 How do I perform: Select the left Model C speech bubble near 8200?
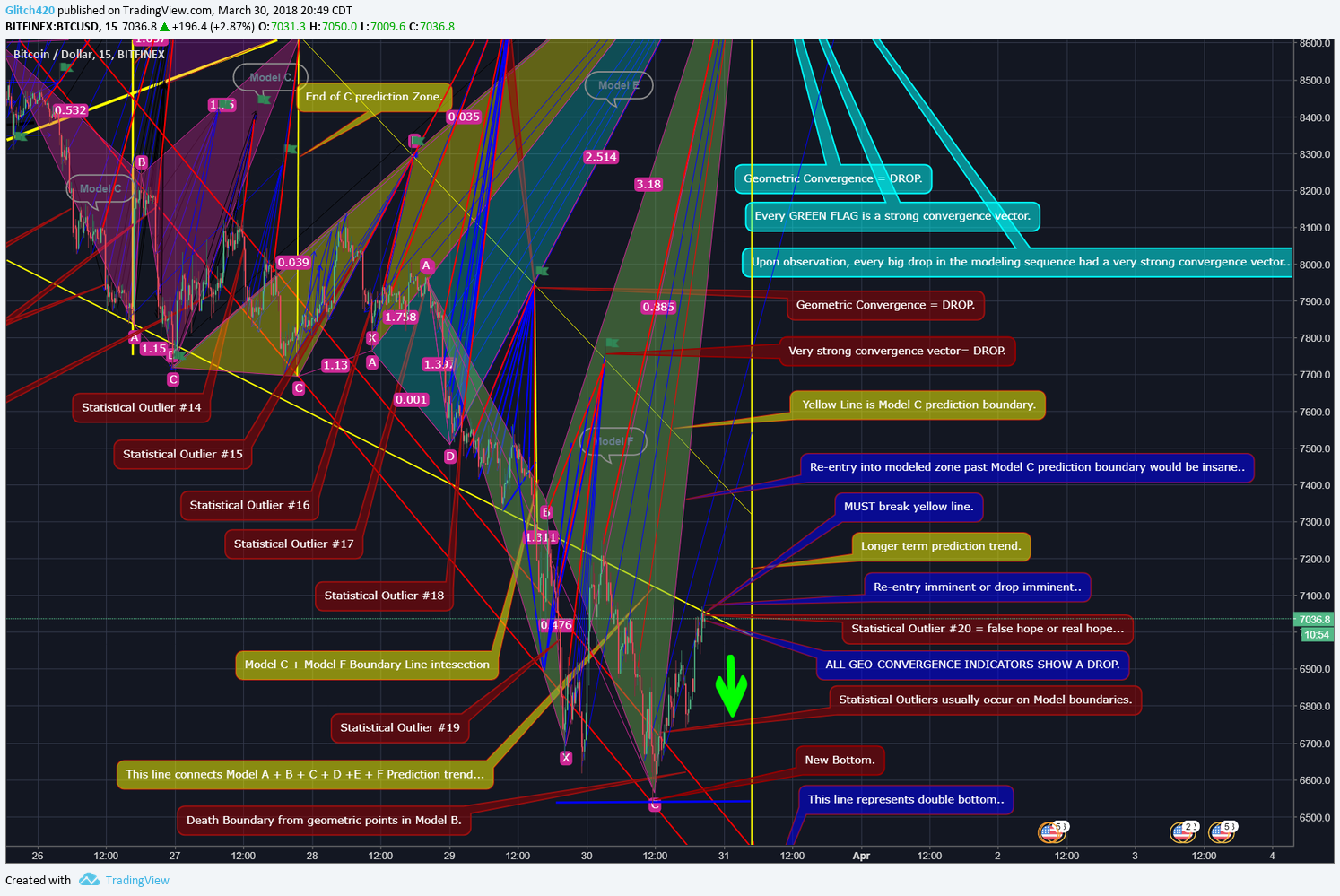(100, 189)
